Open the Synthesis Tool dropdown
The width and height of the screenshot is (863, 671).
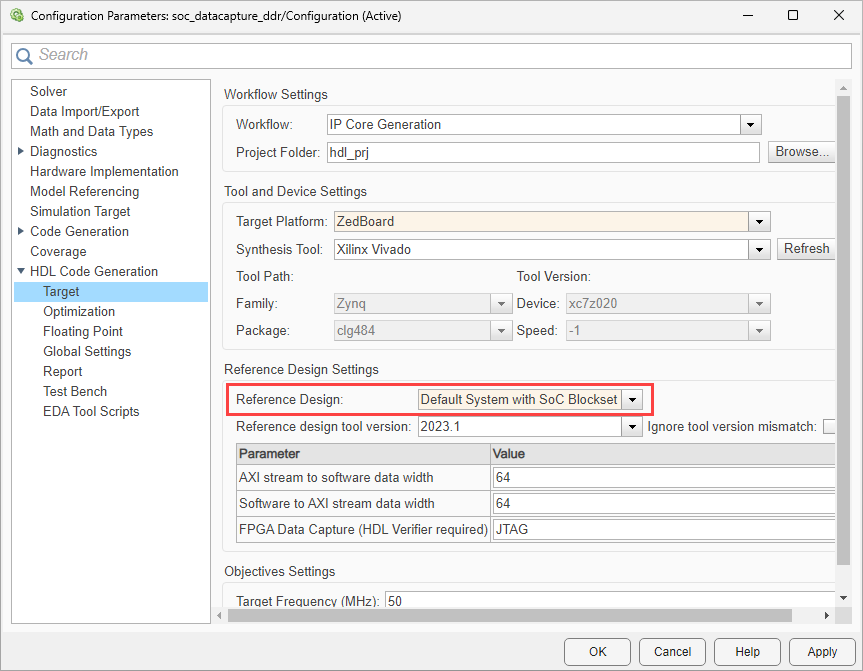point(758,249)
